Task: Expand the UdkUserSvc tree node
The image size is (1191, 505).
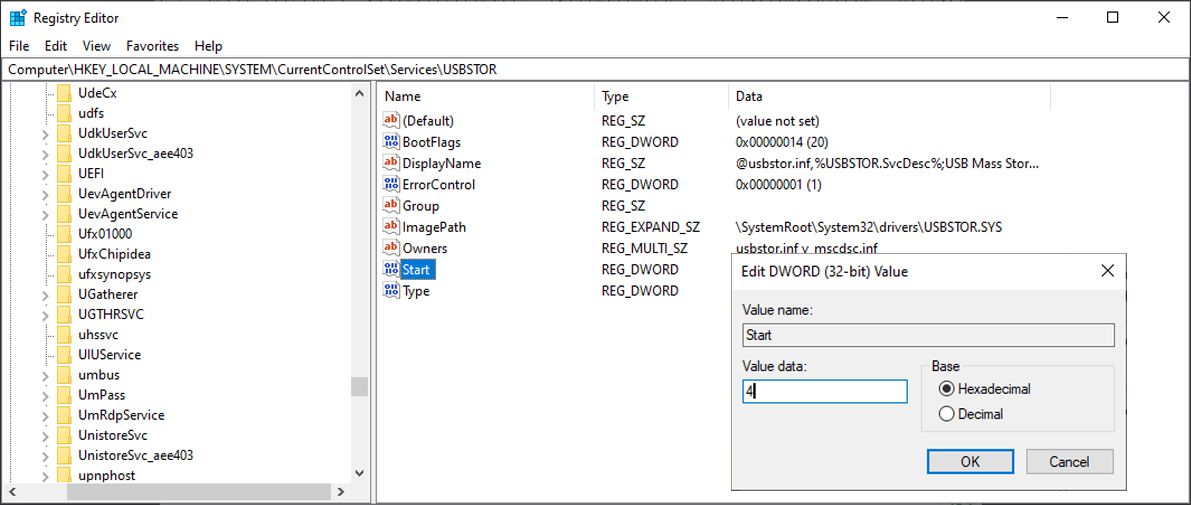Action: pyautogui.click(x=45, y=133)
